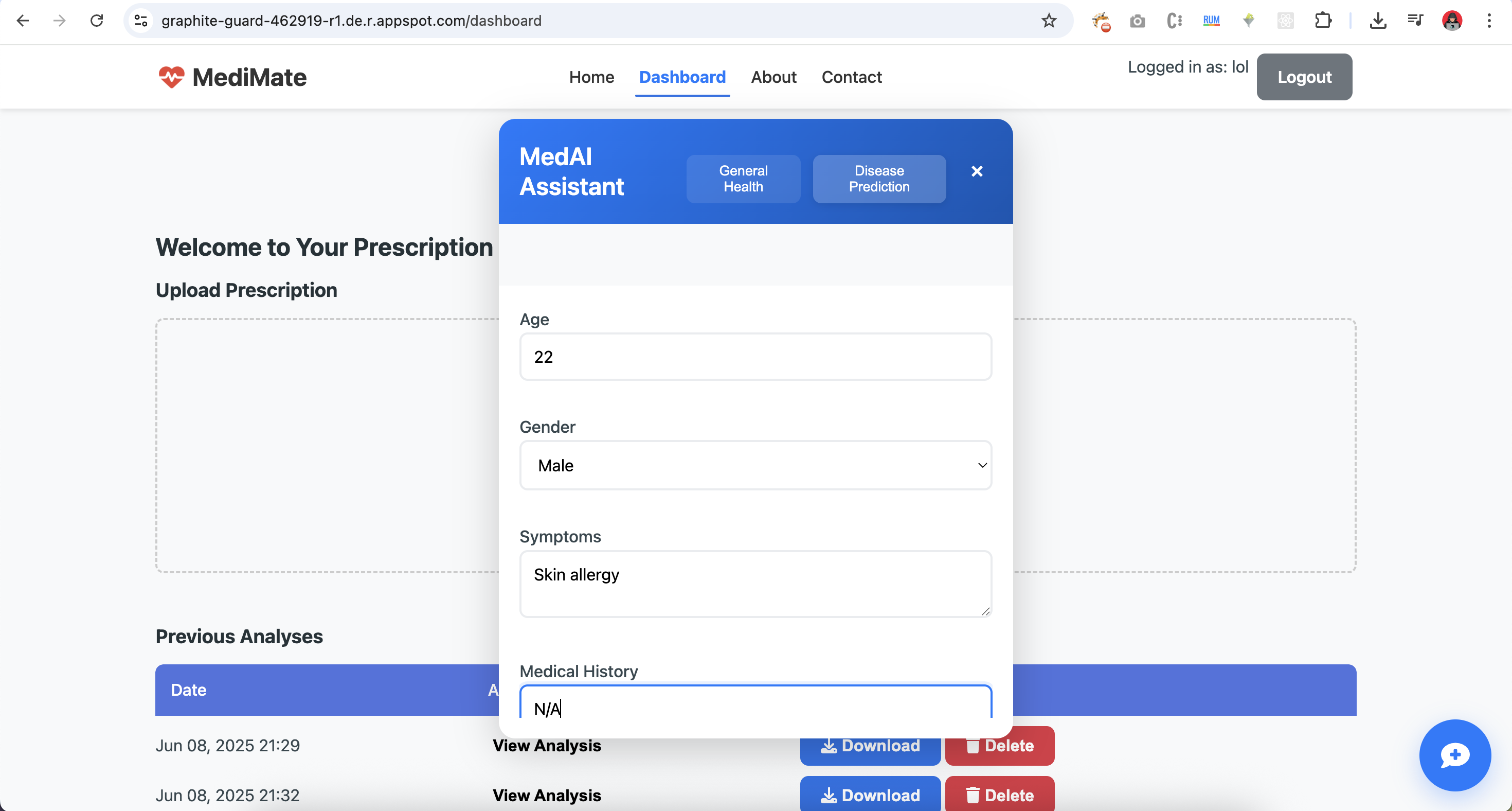
Task: Click the camera screenshot extension icon
Action: pos(1137,21)
